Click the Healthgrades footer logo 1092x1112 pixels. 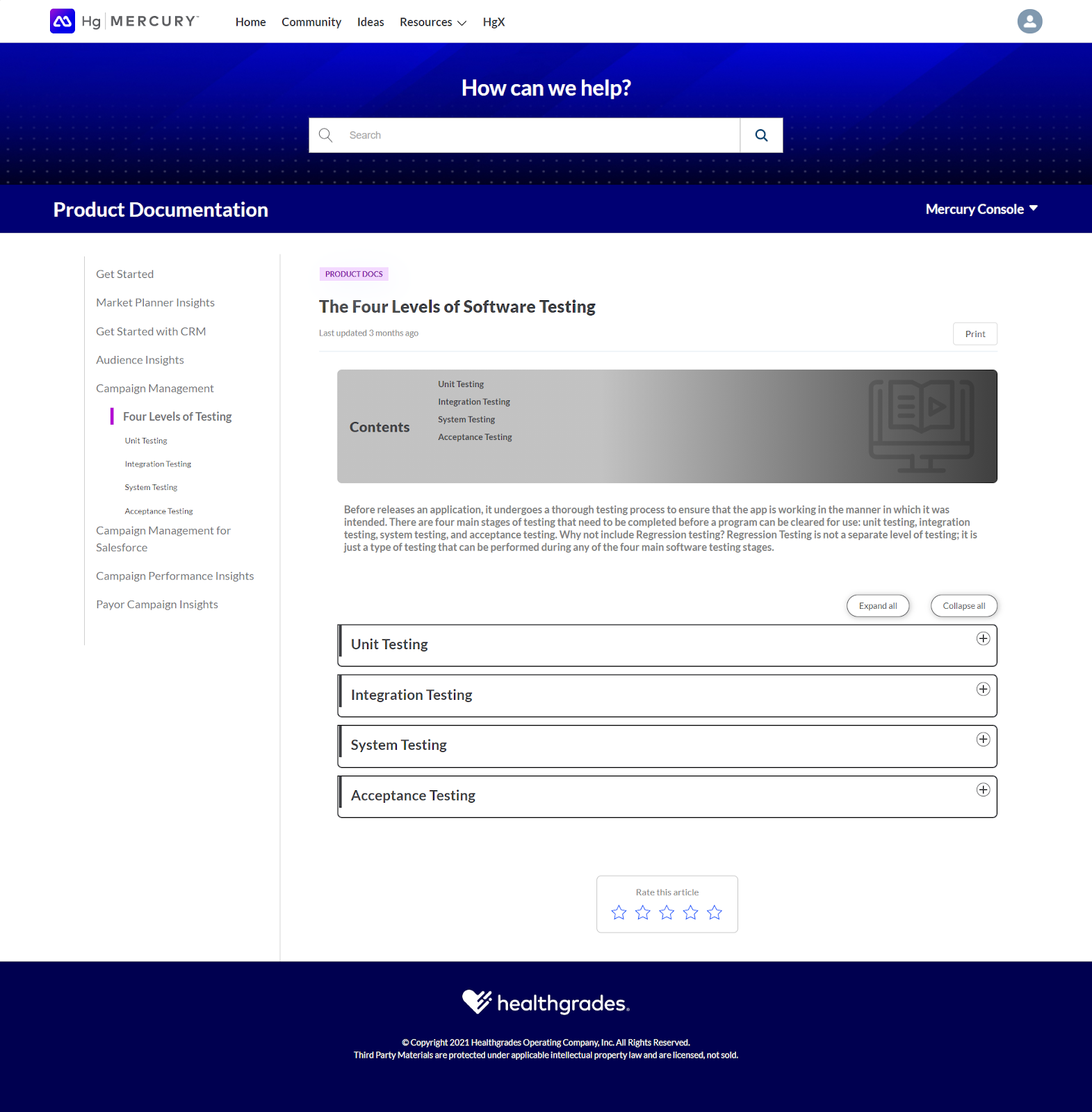(x=546, y=1002)
